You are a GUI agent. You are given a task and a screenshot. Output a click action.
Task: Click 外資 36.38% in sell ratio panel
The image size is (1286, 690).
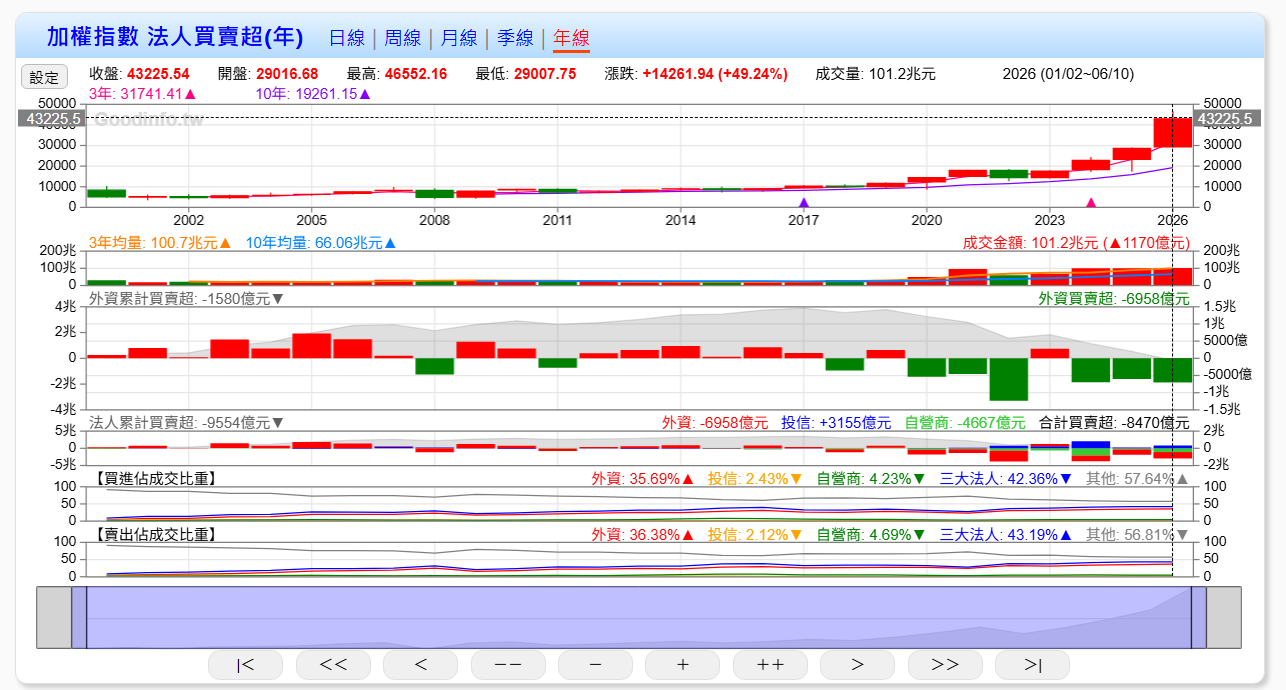tap(643, 535)
